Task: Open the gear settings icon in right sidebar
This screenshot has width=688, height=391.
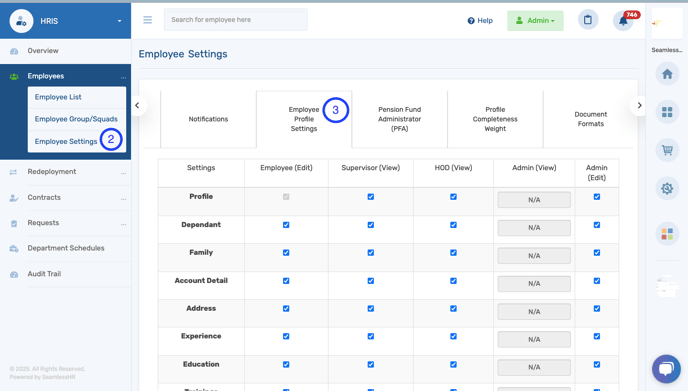Action: point(667,189)
